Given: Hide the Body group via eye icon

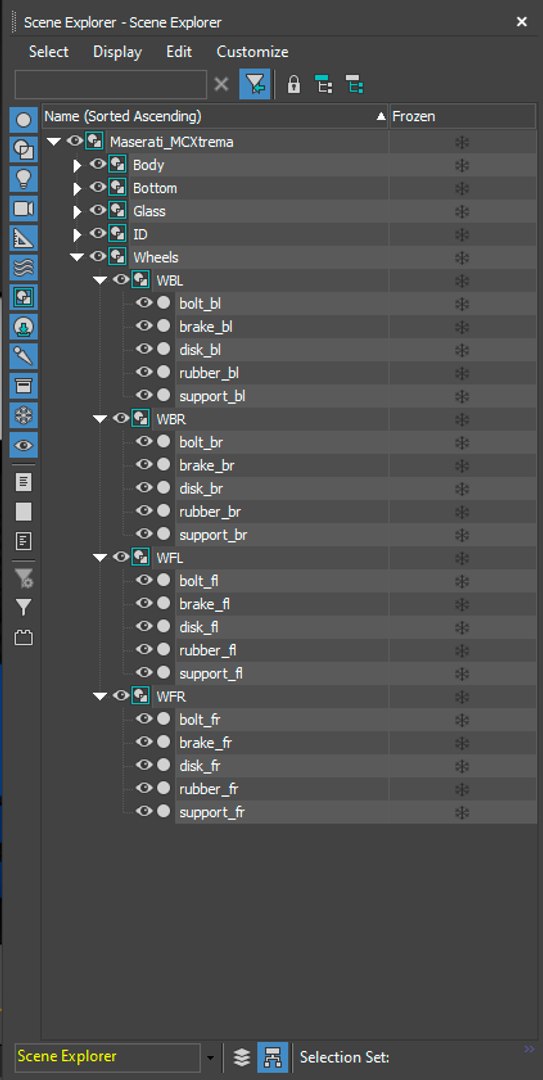Looking at the screenshot, I should pyautogui.click(x=98, y=165).
